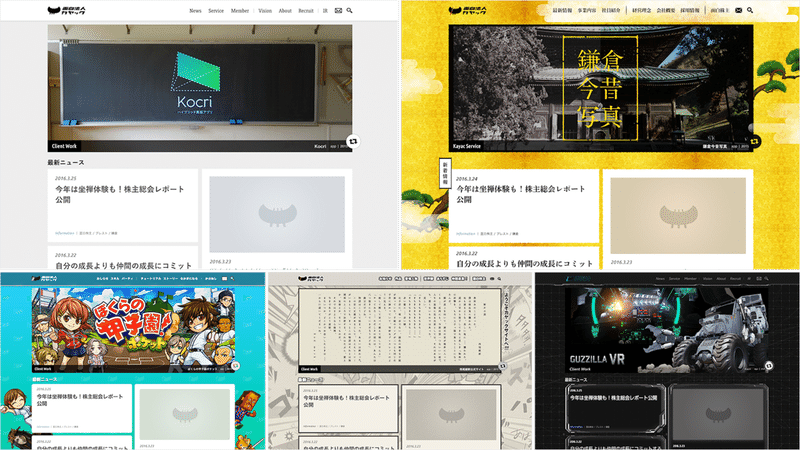The width and height of the screenshot is (800, 450).
Task: Click the refresh icon on the manga theme banner
Action: click(503, 366)
